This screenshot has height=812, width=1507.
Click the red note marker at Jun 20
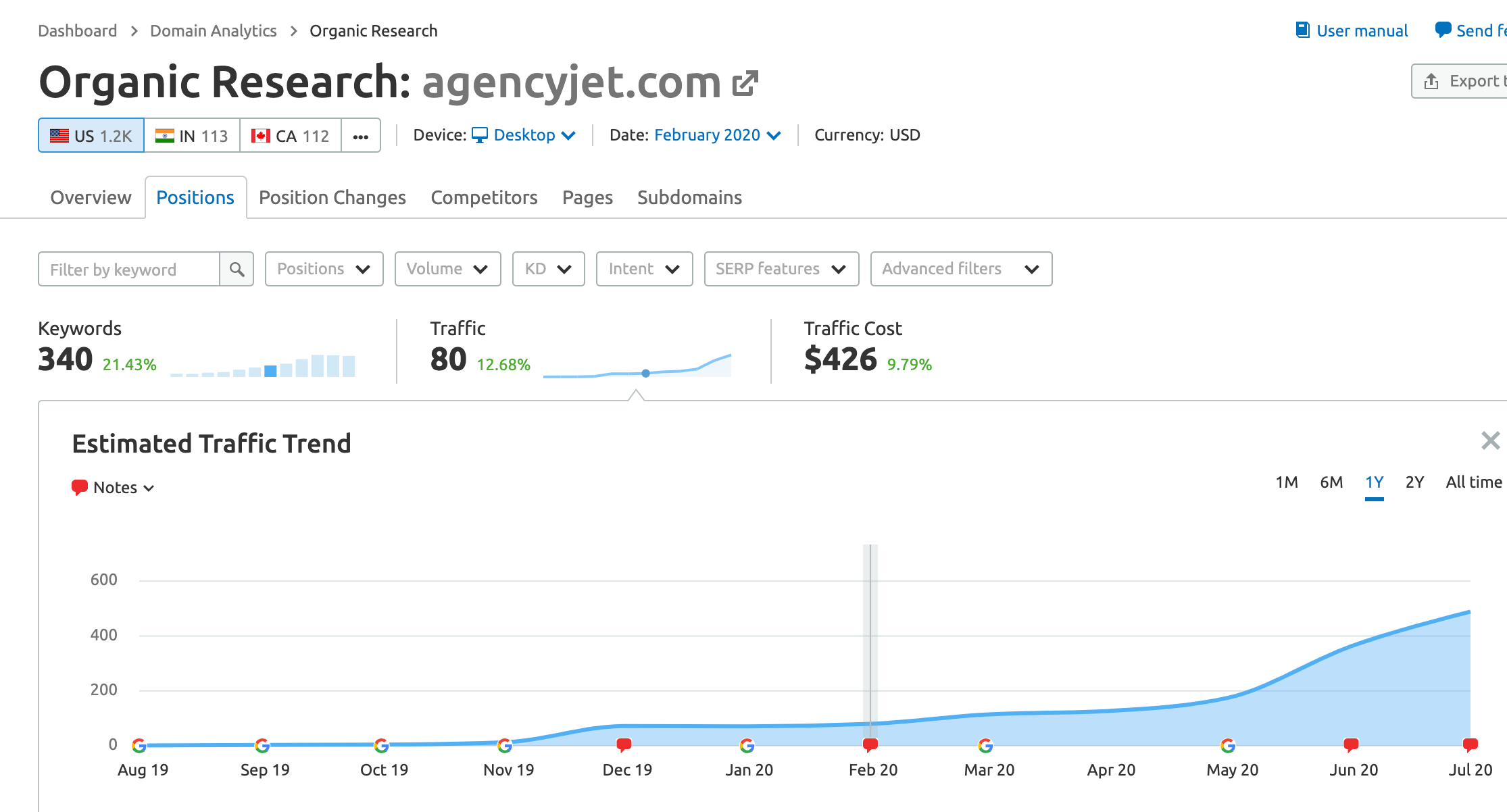1351,745
